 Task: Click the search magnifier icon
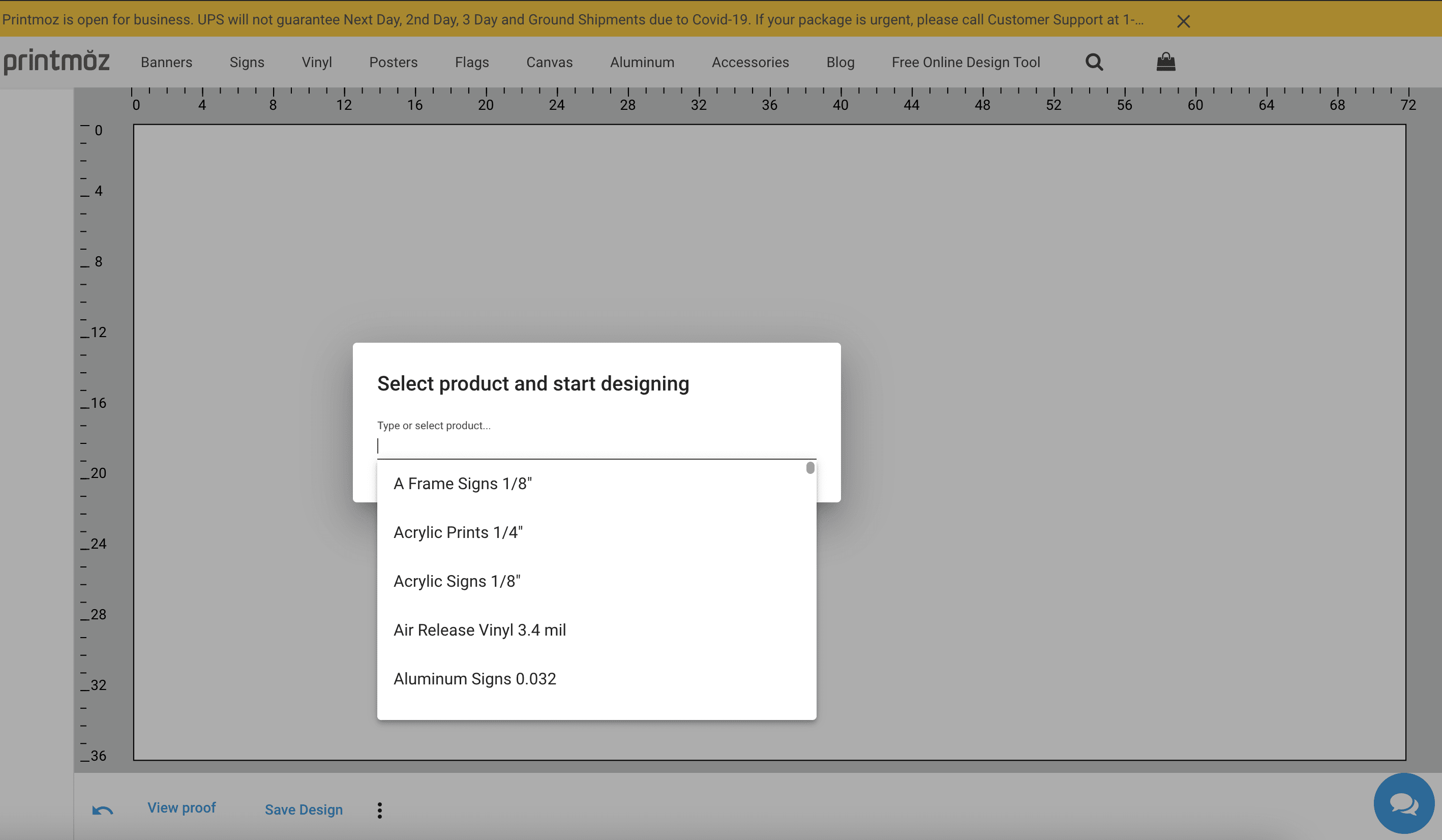1094,62
